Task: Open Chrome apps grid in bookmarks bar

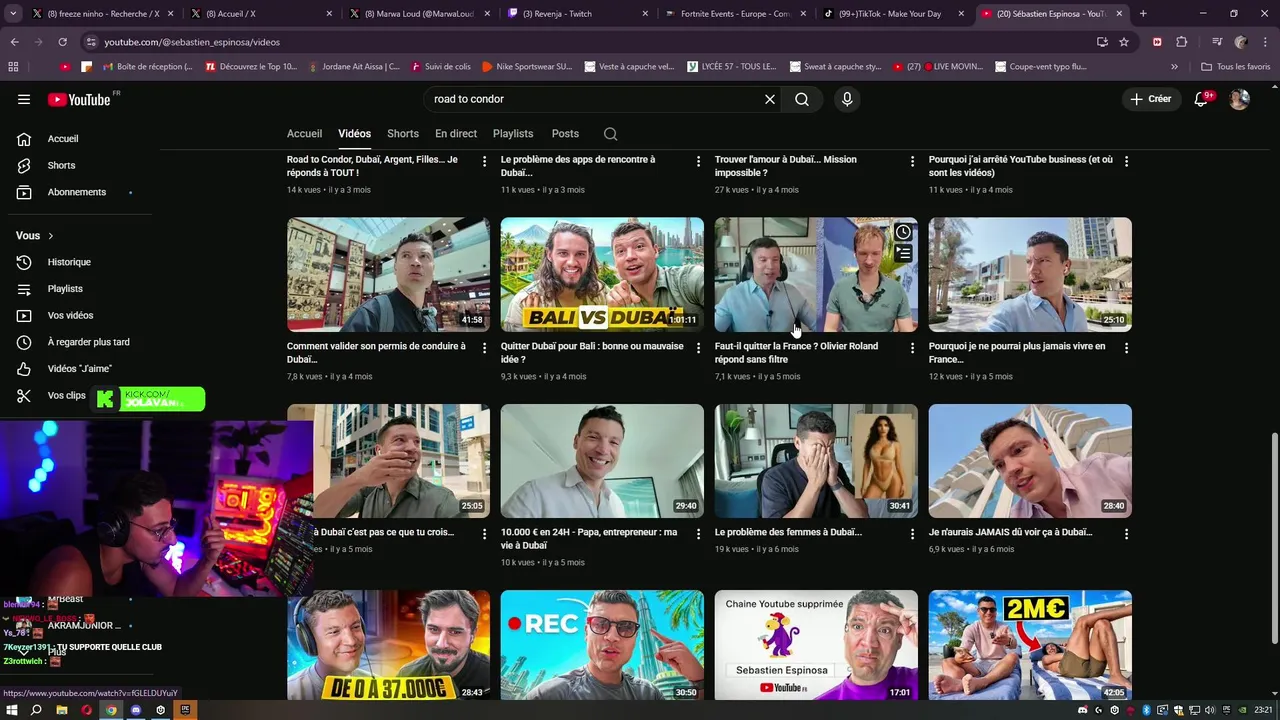Action: coord(13,66)
